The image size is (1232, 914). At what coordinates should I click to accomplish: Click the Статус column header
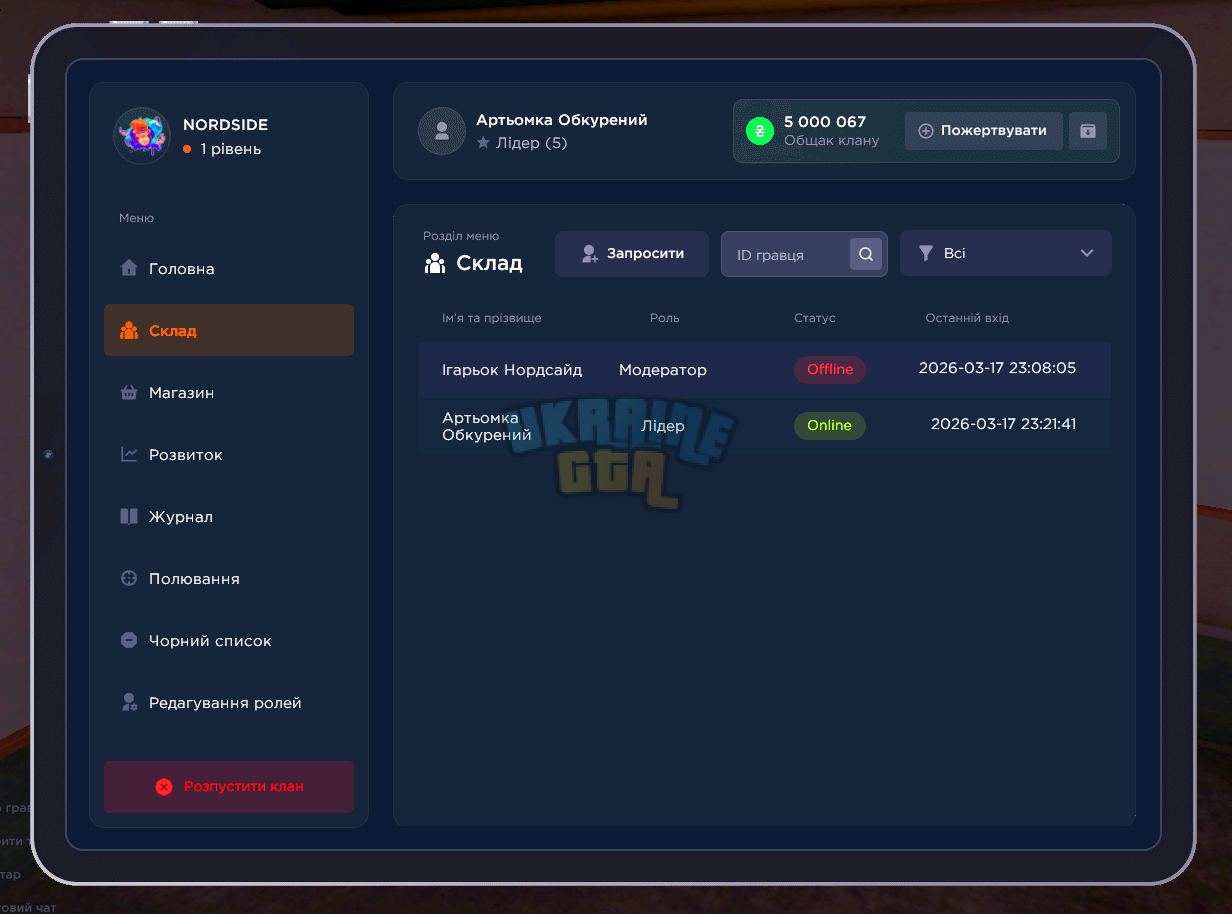[815, 318]
